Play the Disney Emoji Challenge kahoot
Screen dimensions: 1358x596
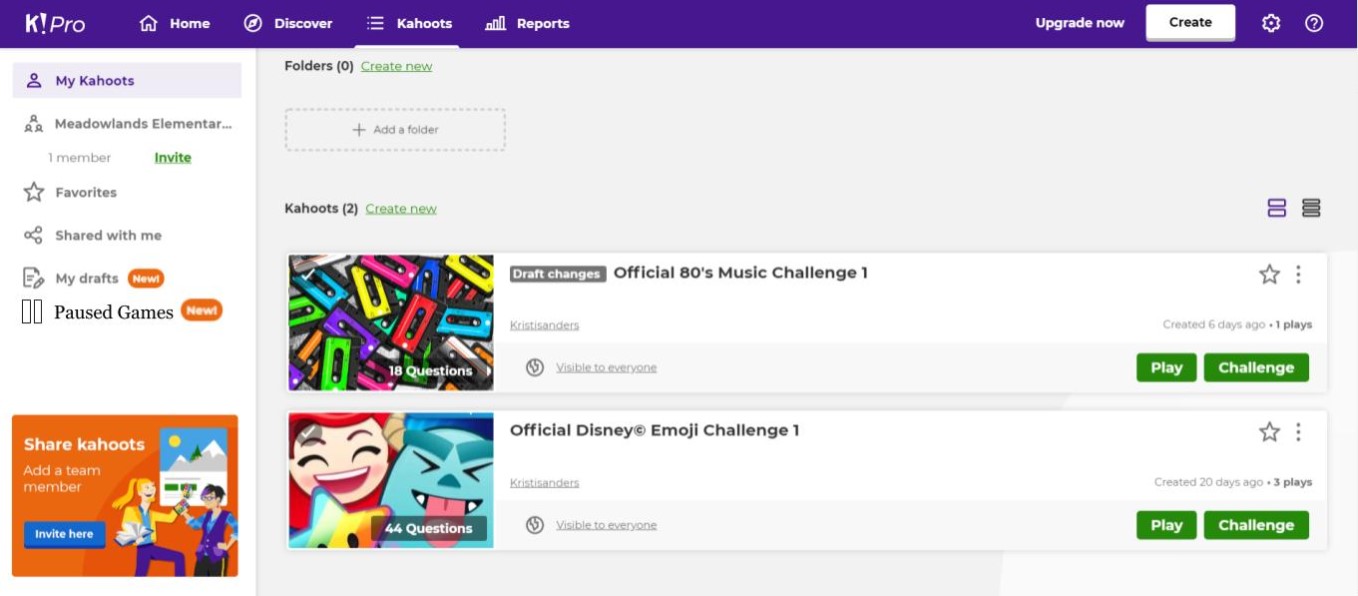pyautogui.click(x=1166, y=525)
